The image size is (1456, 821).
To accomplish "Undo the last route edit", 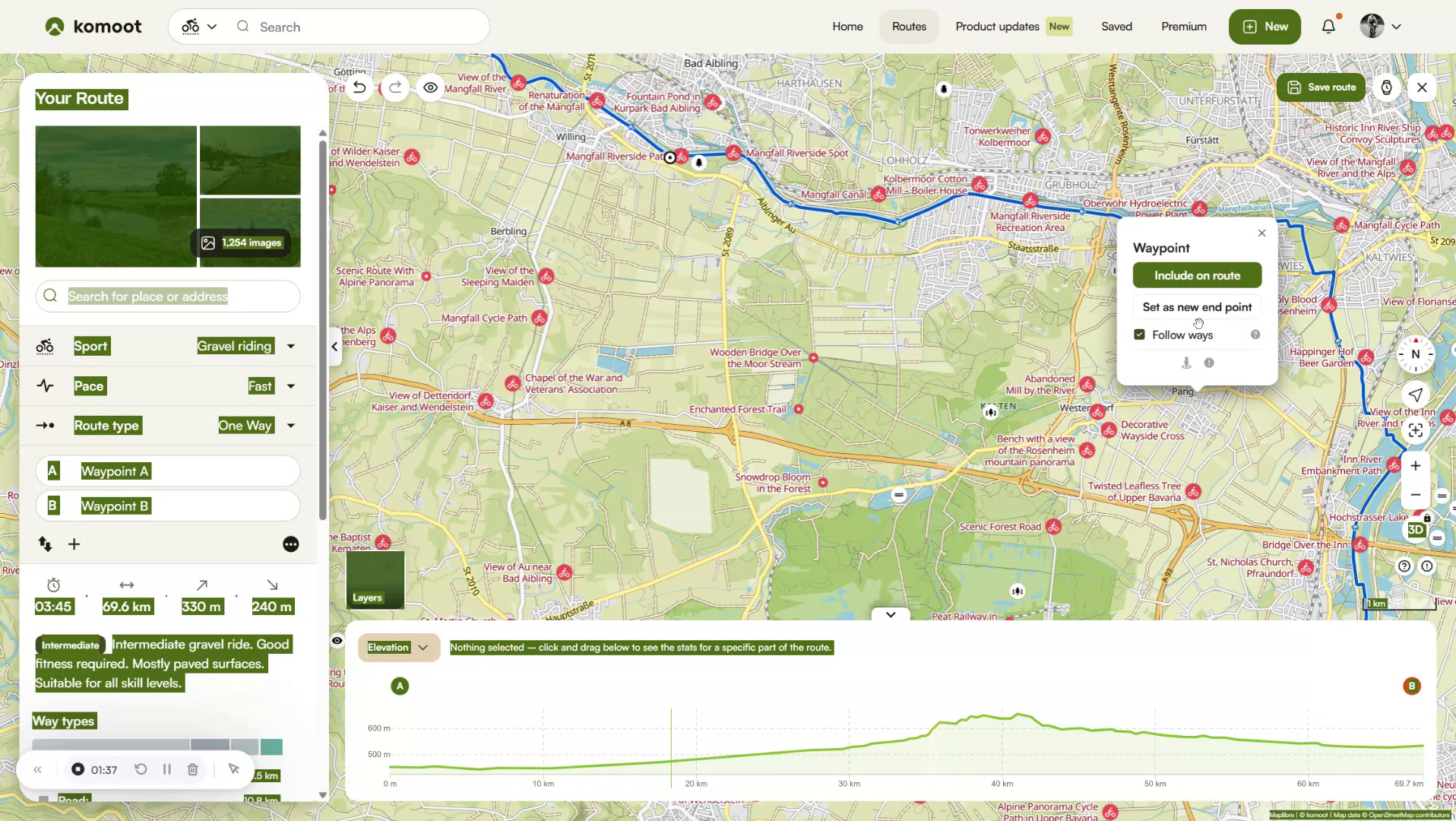I will coord(359,87).
